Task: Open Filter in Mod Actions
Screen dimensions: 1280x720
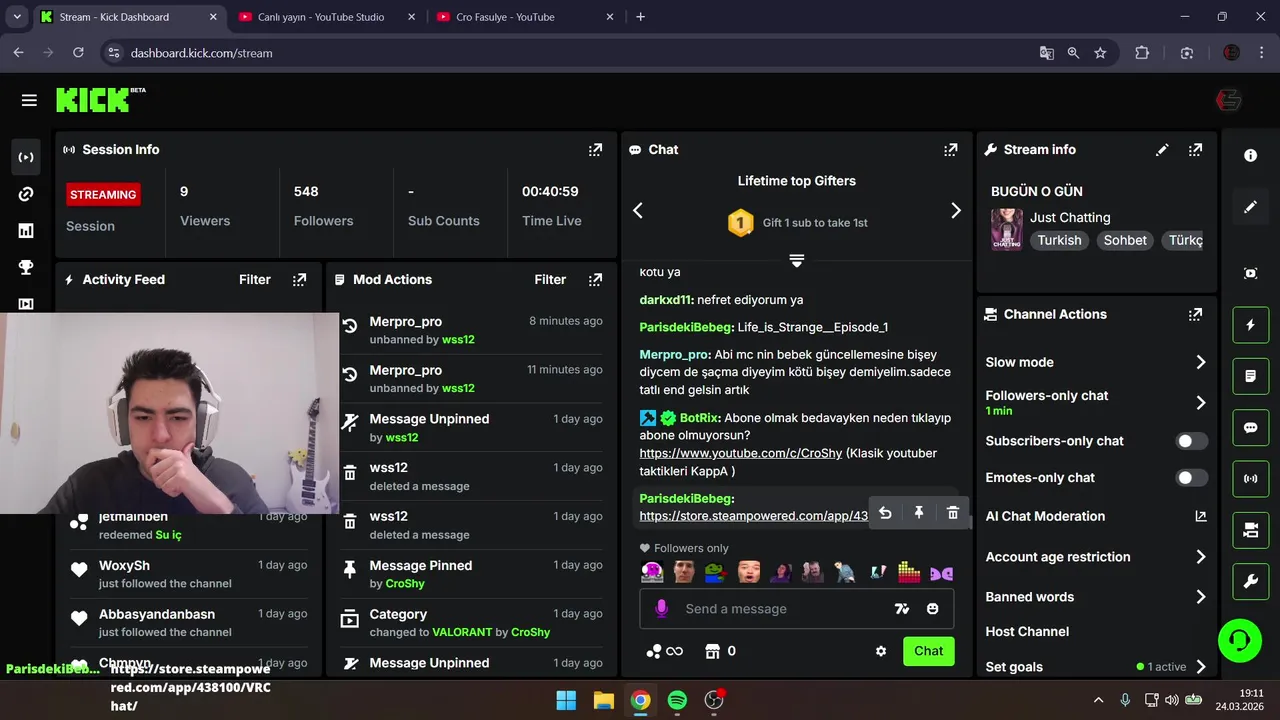Action: click(550, 280)
